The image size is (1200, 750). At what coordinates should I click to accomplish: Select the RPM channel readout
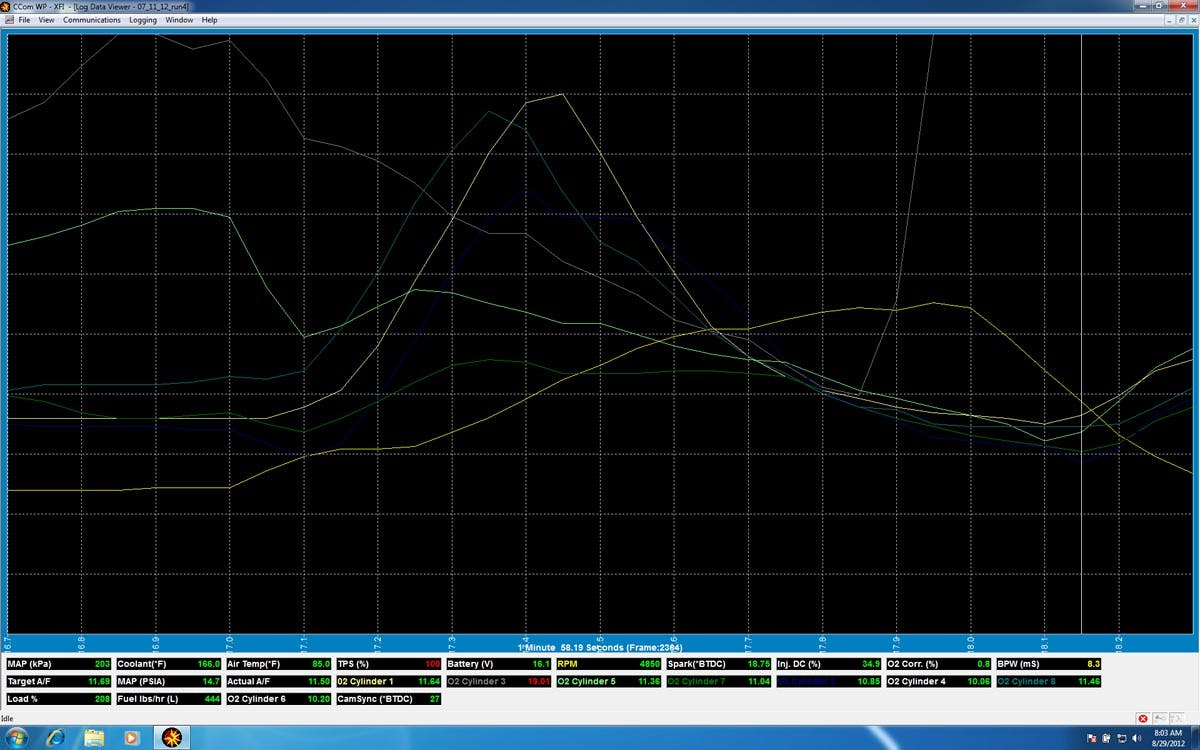point(608,664)
